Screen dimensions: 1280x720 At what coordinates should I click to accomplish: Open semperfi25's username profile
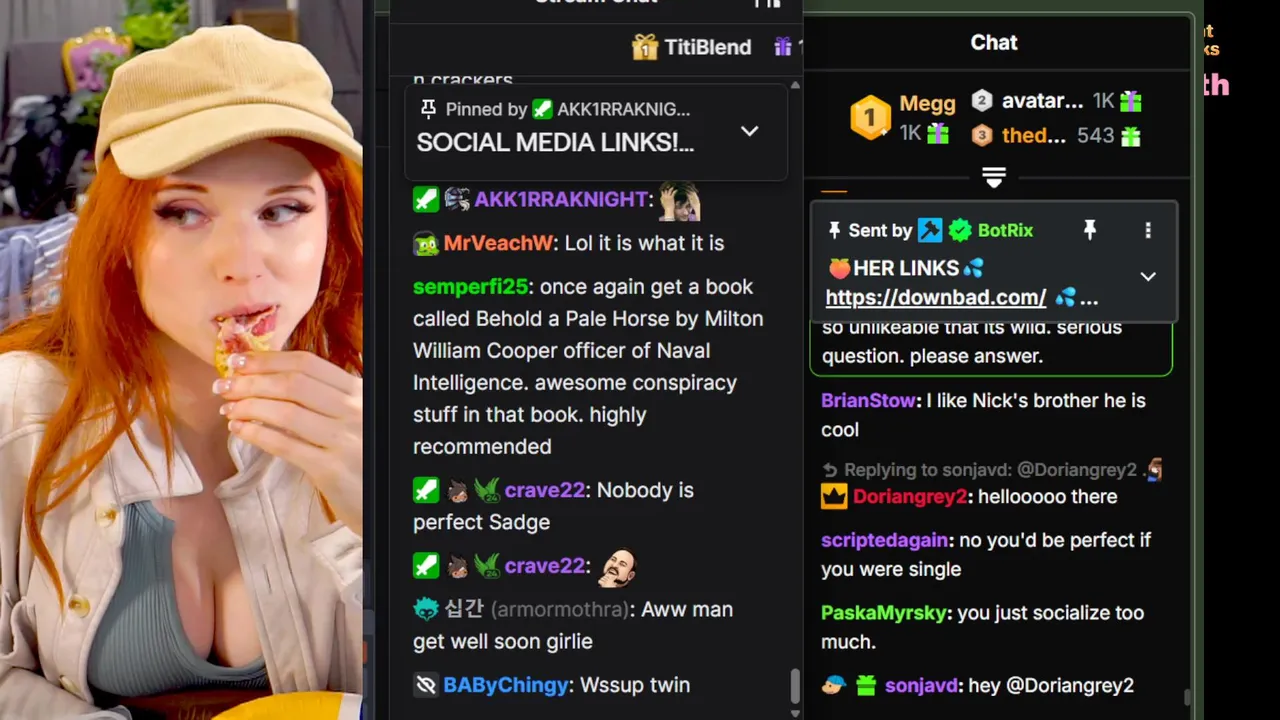470,287
